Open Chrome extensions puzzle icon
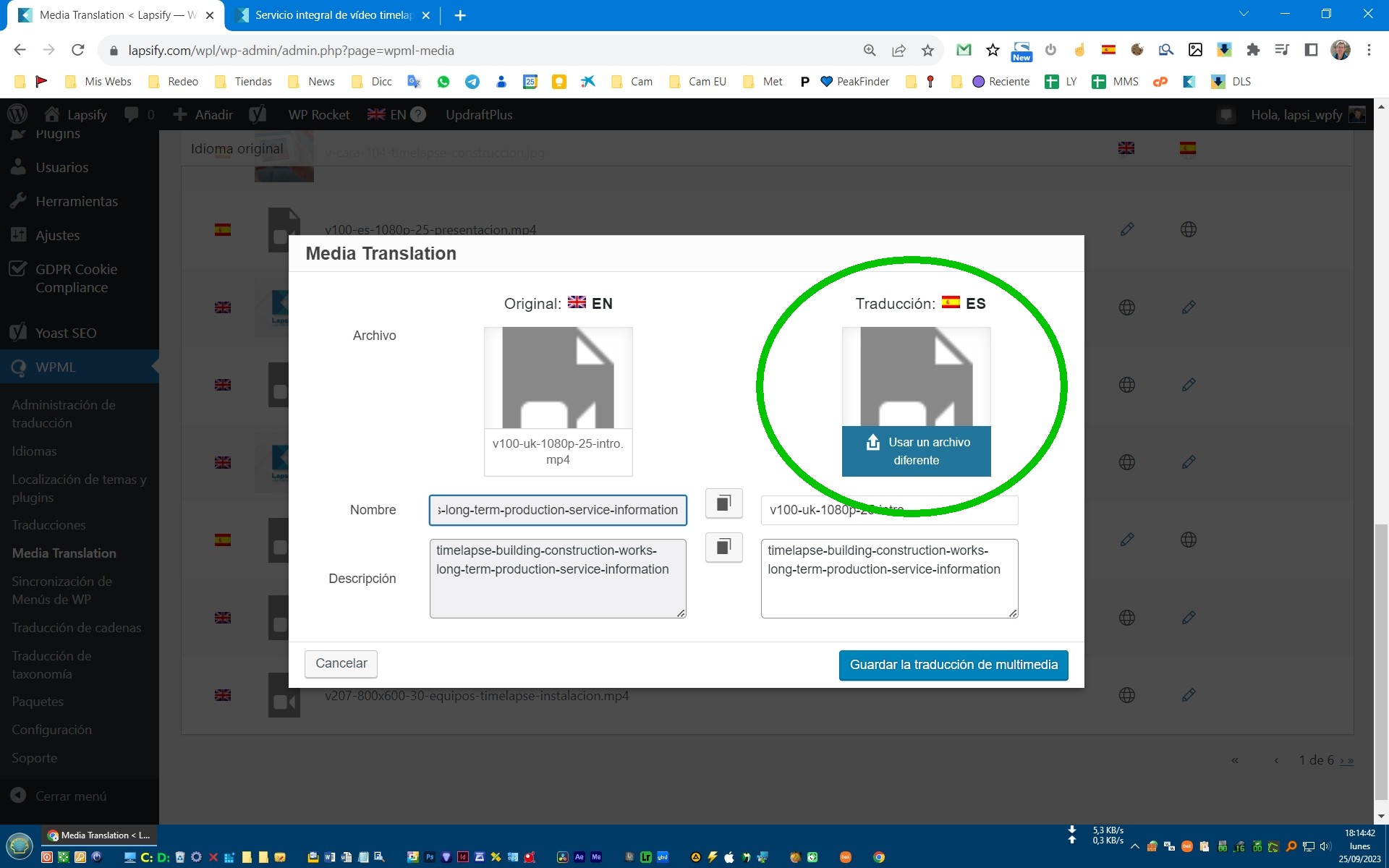Screen dimensions: 1389x868 tap(1253, 50)
